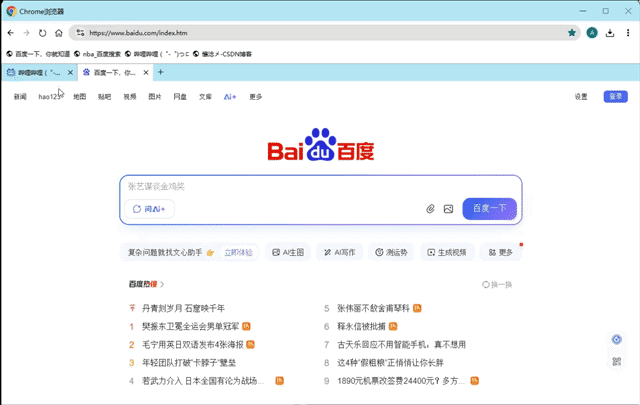The image size is (640, 405).
Task: Open the home page via home icon
Action: [x=59, y=33]
